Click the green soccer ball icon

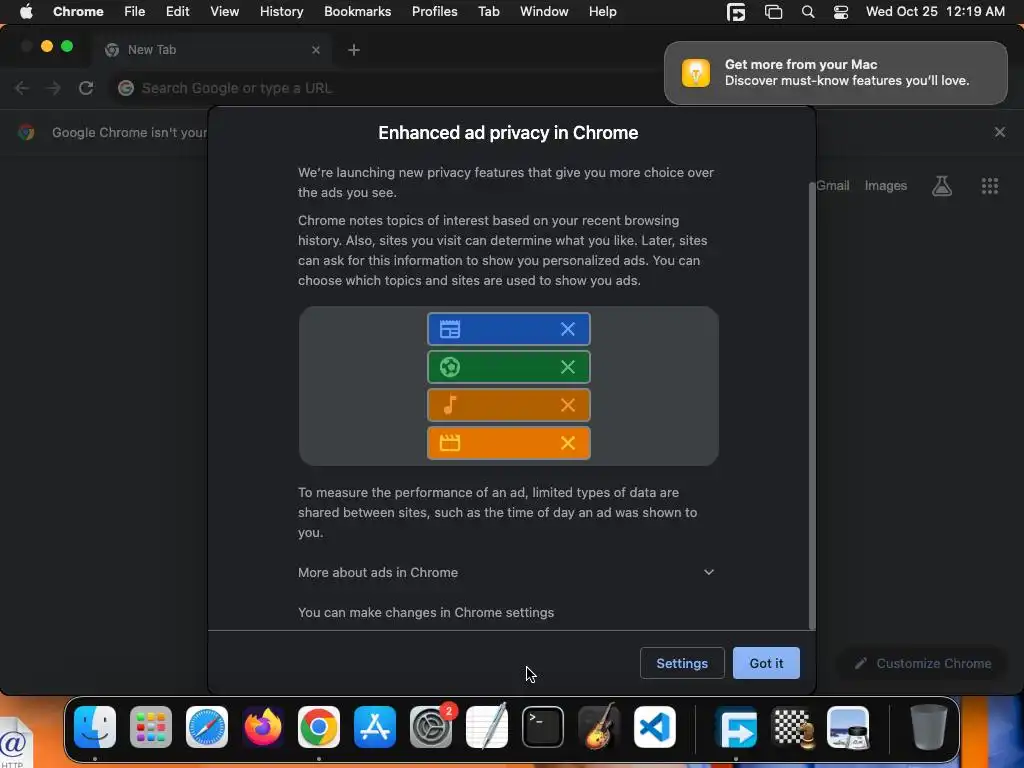point(450,367)
